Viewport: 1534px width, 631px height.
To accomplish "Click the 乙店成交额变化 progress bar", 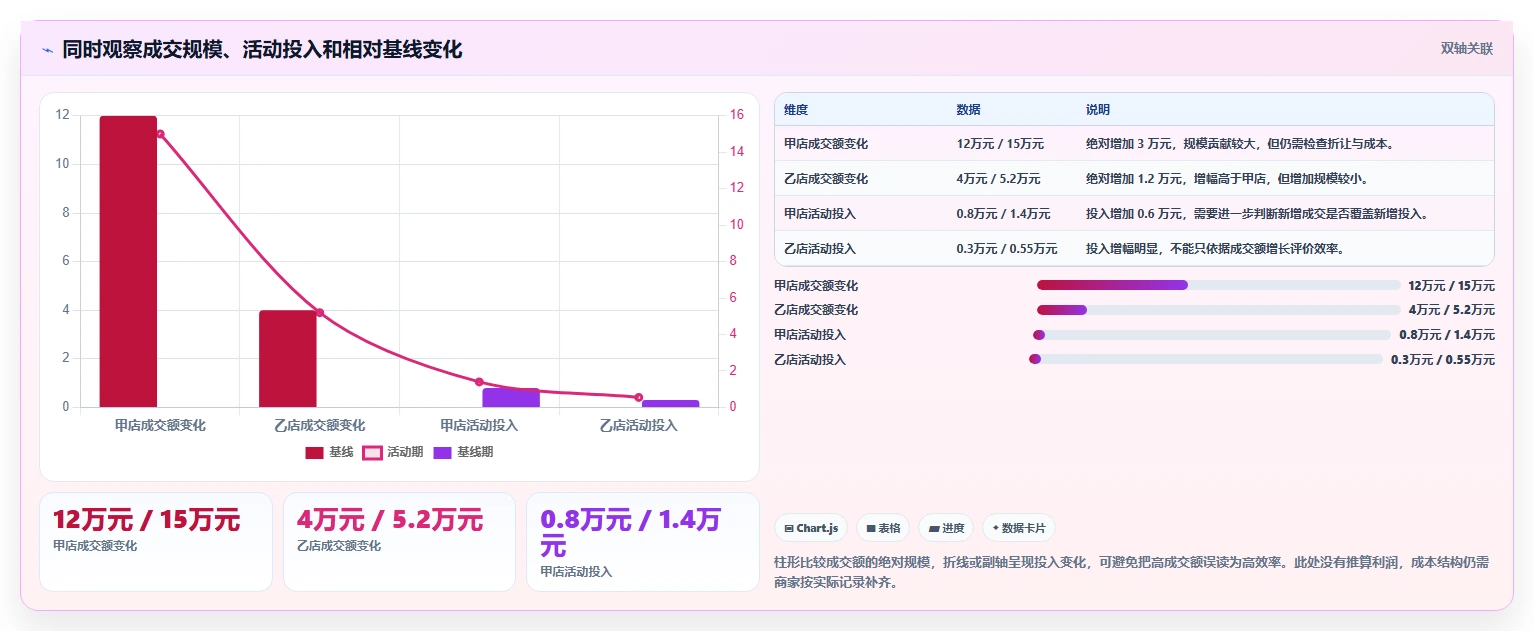I will (x=1219, y=310).
